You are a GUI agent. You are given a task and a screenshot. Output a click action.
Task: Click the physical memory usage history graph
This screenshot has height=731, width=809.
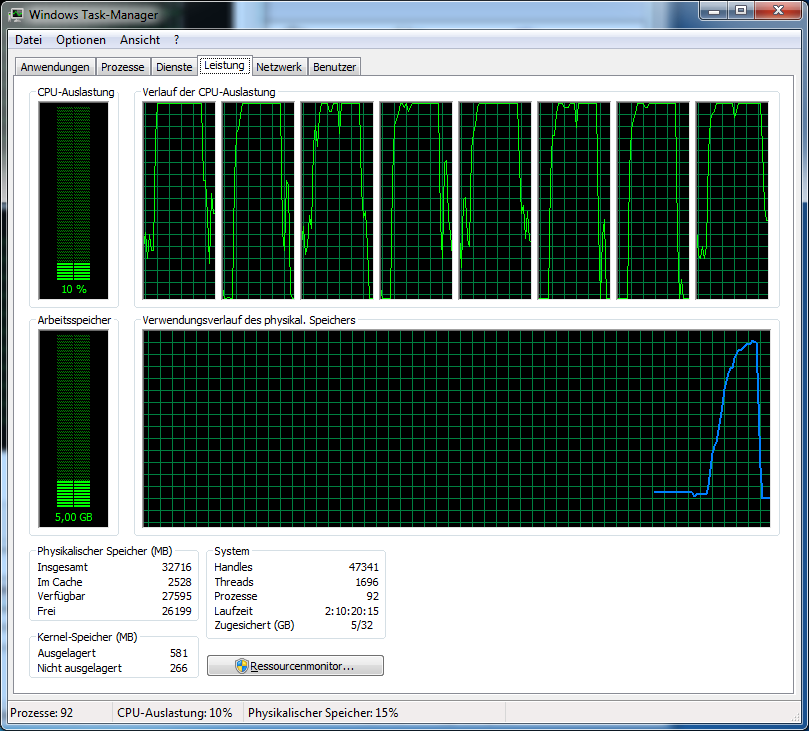tap(457, 428)
